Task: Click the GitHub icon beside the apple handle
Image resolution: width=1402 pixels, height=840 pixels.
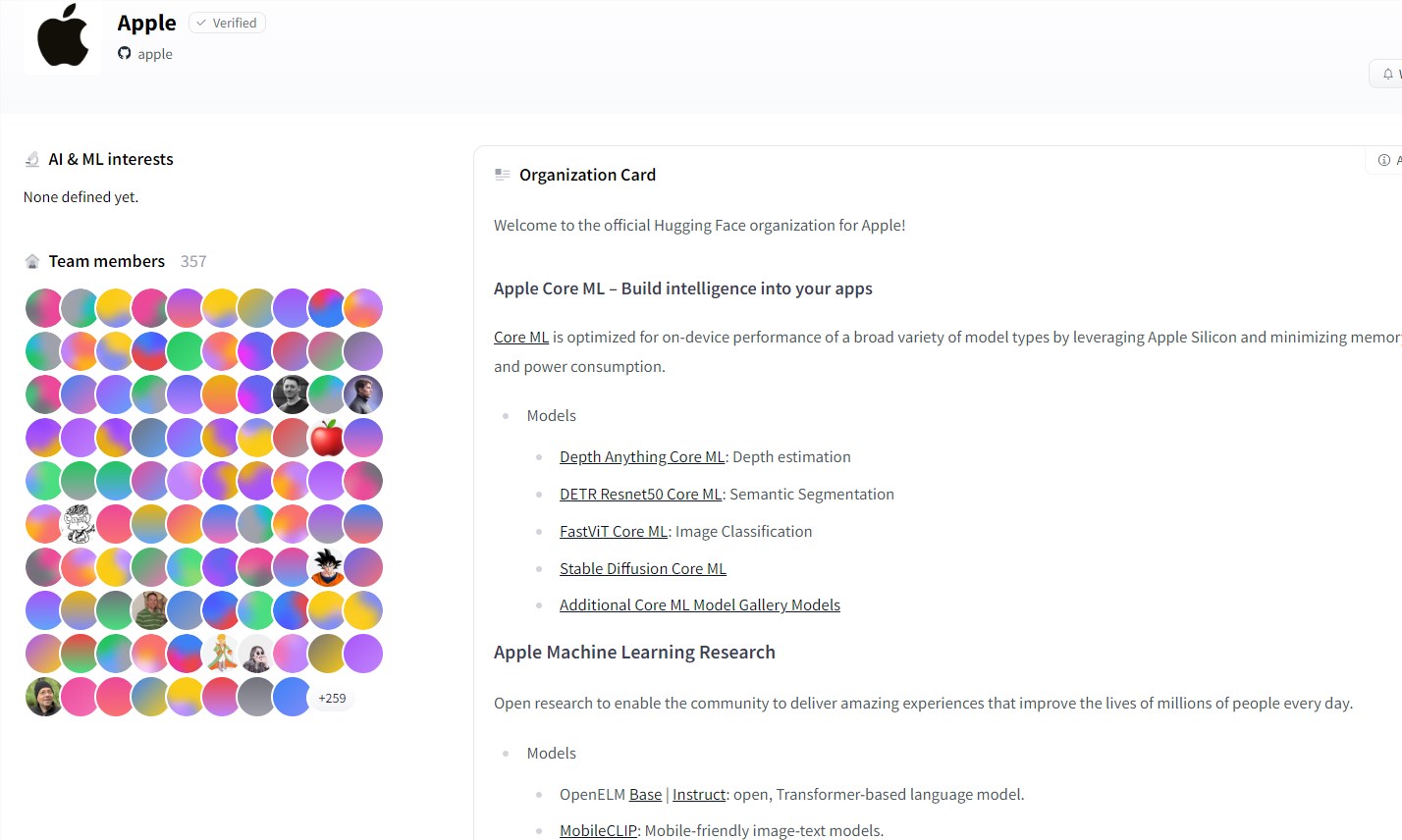Action: coord(125,54)
